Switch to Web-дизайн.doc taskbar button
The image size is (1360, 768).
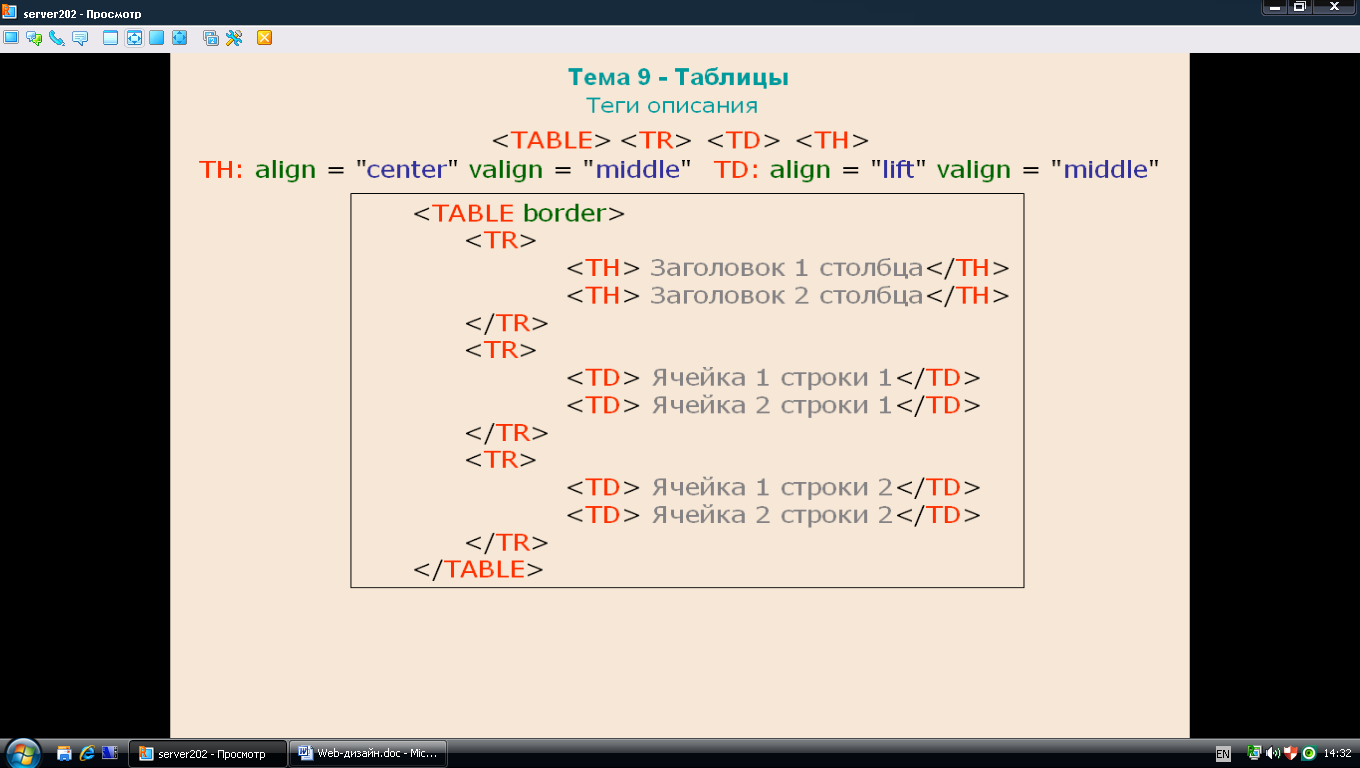click(x=369, y=753)
